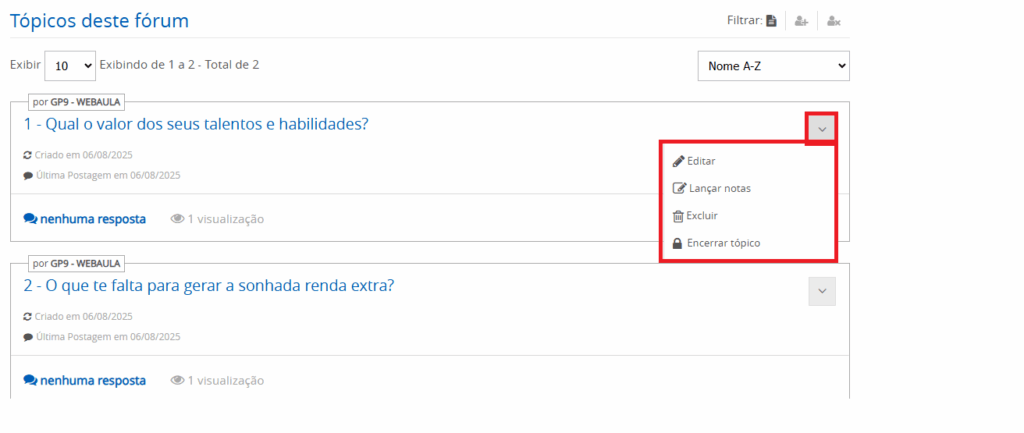Choose Editar from the topic menu
This screenshot has height=433, width=1024.
coord(701,161)
